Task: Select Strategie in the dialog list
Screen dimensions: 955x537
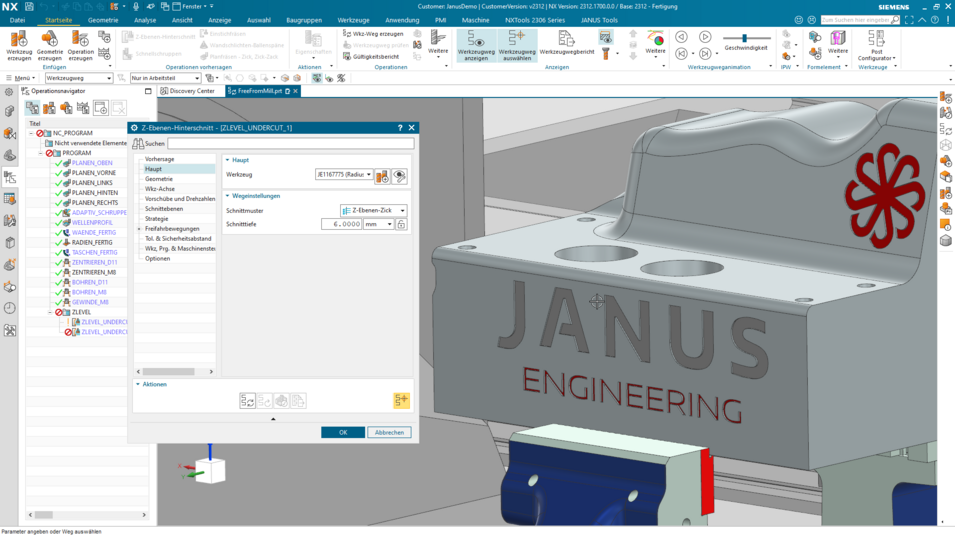Action: [157, 219]
